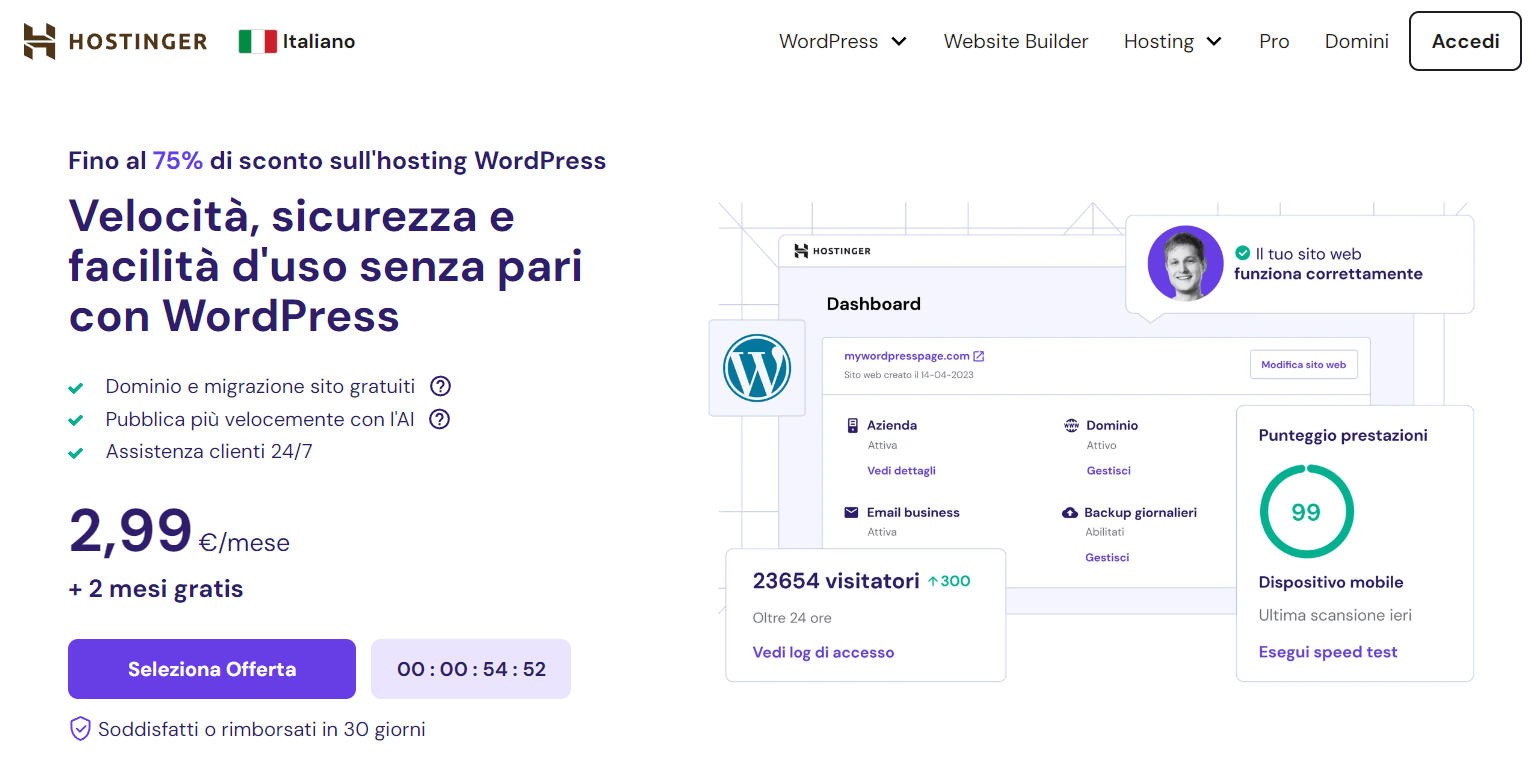Click the Backup giornalieri cloud icon
The image size is (1534, 769).
click(x=1070, y=512)
